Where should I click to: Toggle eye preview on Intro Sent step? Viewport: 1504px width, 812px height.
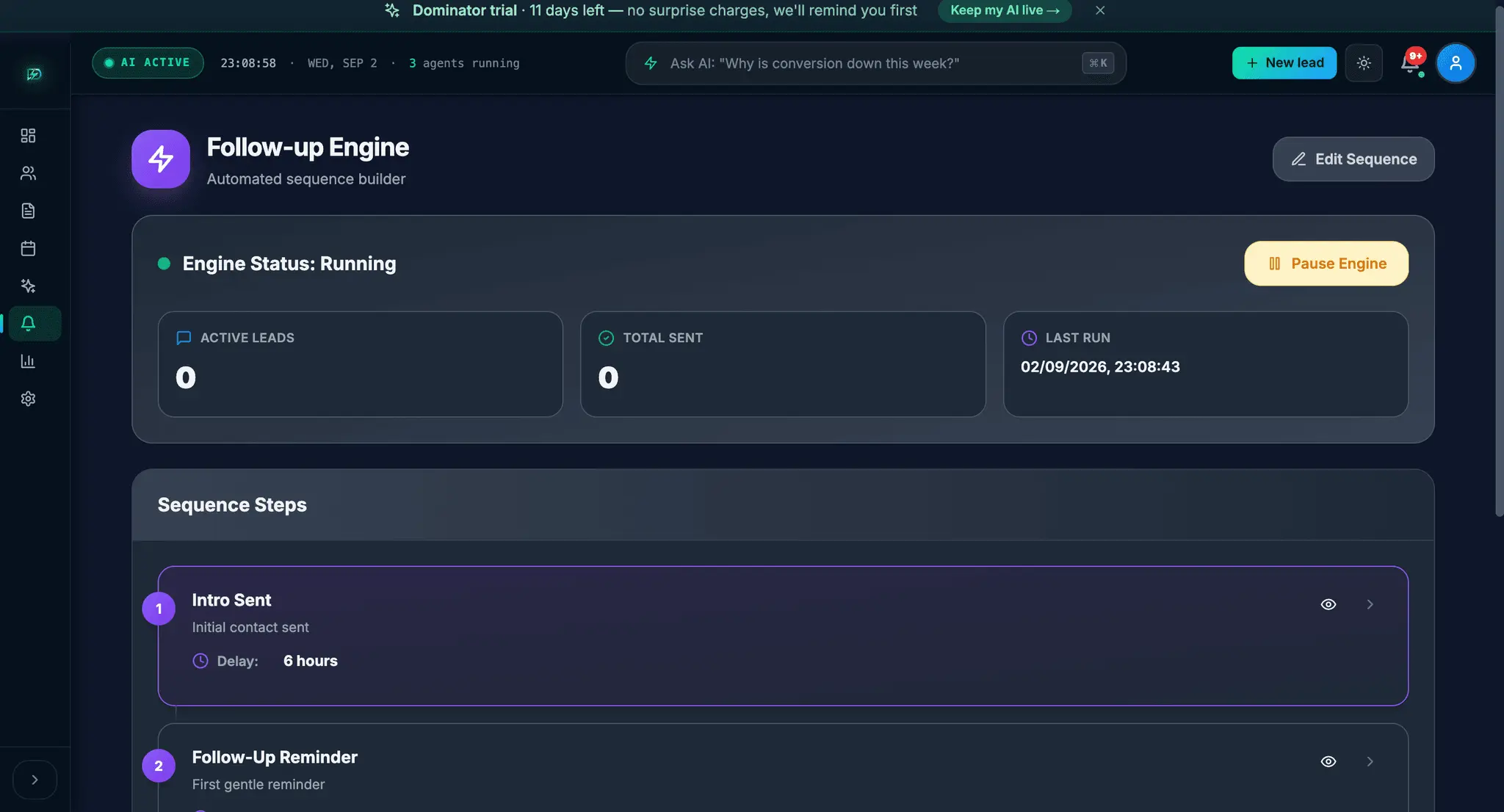click(x=1328, y=604)
